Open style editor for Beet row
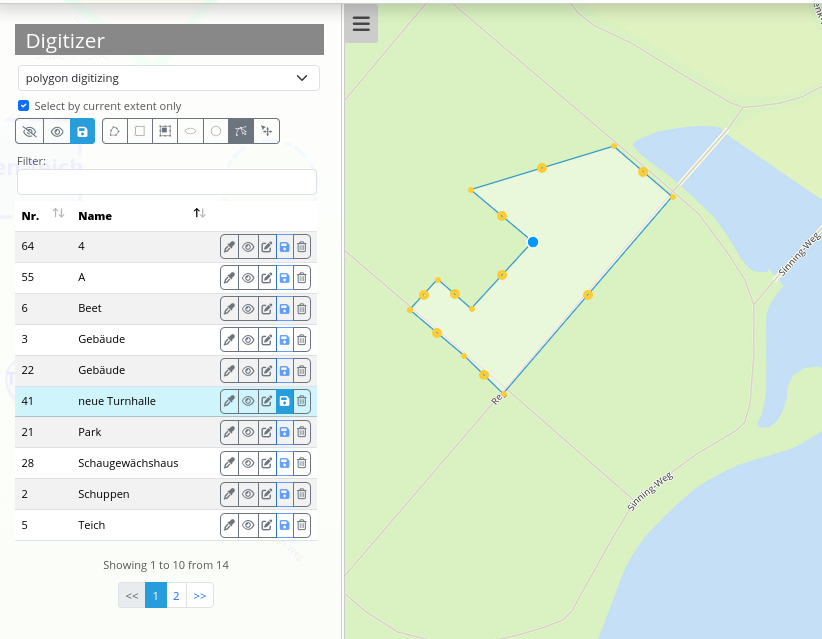822x639 pixels. pyautogui.click(x=230, y=308)
